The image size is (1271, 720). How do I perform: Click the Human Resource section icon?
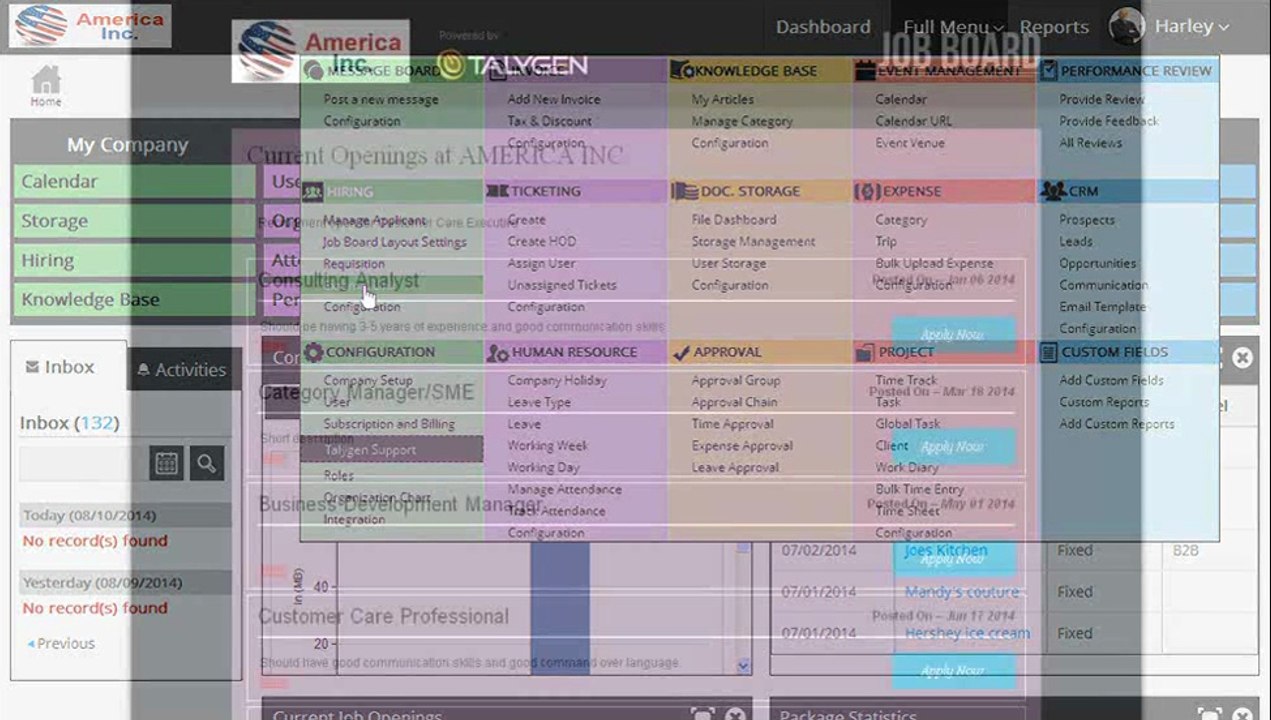tap(497, 352)
